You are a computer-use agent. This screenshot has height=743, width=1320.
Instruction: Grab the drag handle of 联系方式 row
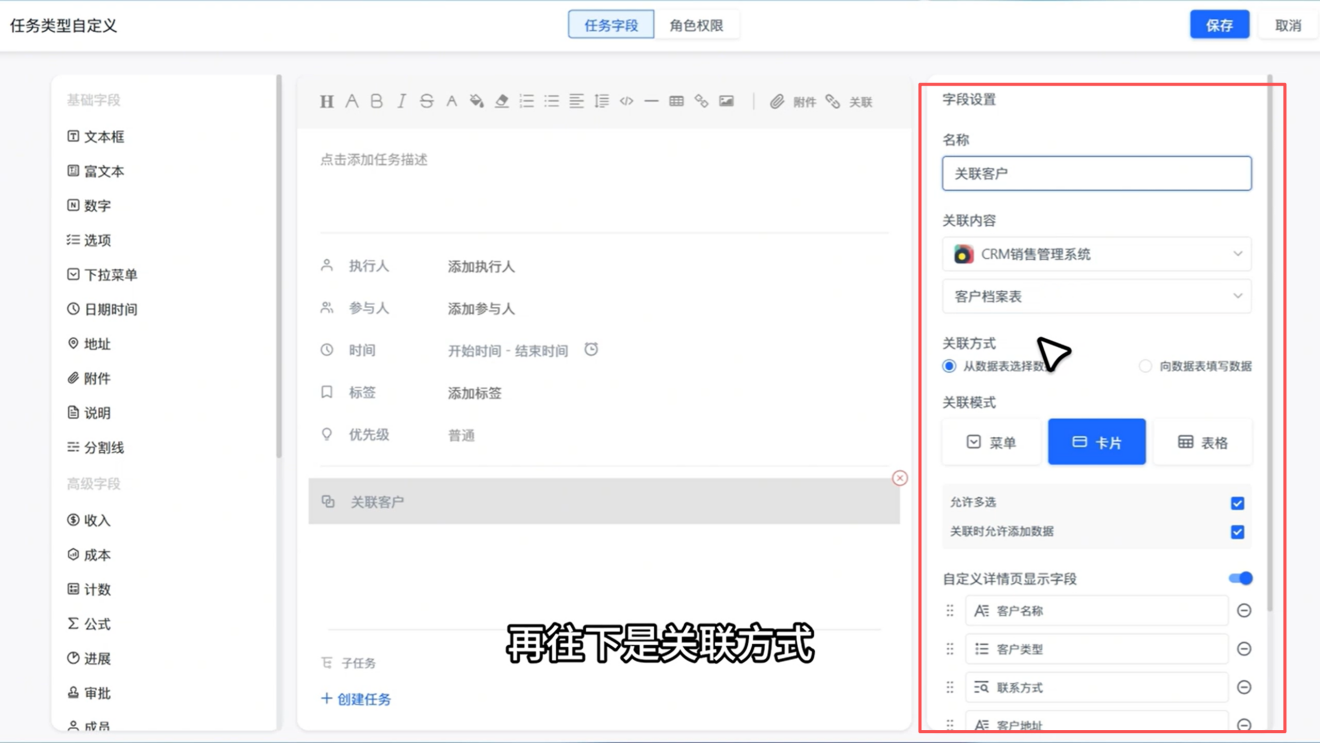pyautogui.click(x=950, y=687)
